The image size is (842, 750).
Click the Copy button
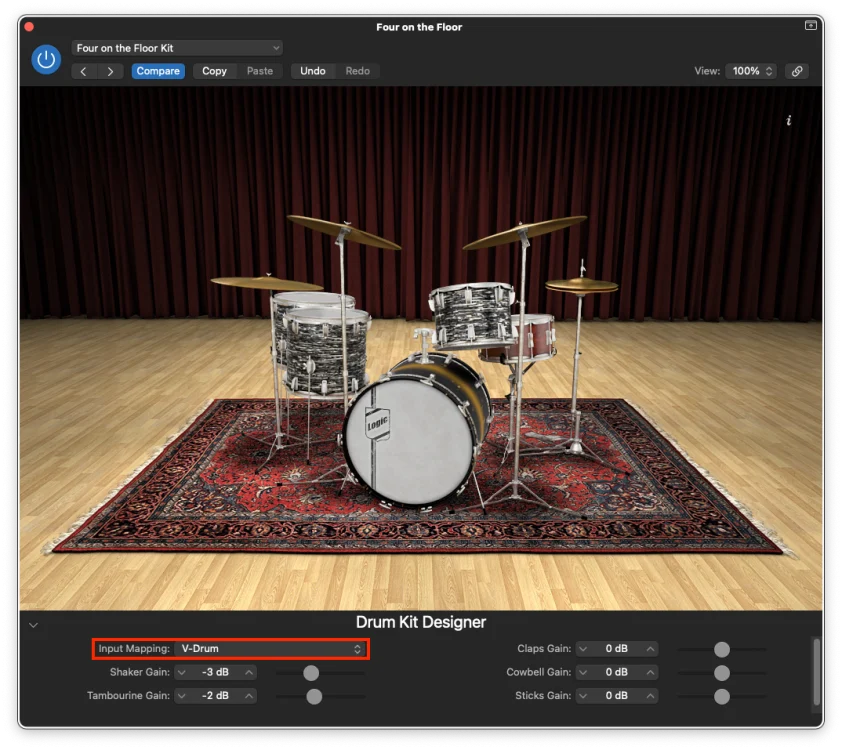point(214,71)
